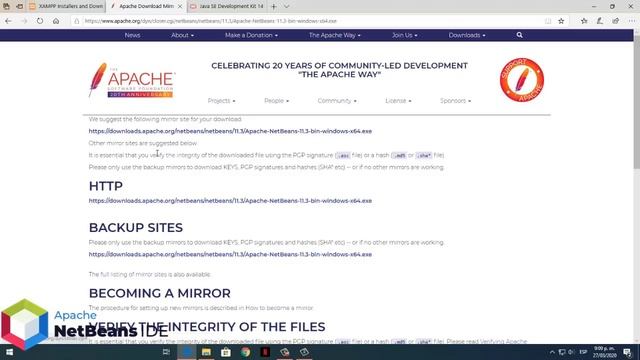Image resolution: width=640 pixels, height=360 pixels.
Task: Click the network icon in system tray
Action: (x=562, y=352)
